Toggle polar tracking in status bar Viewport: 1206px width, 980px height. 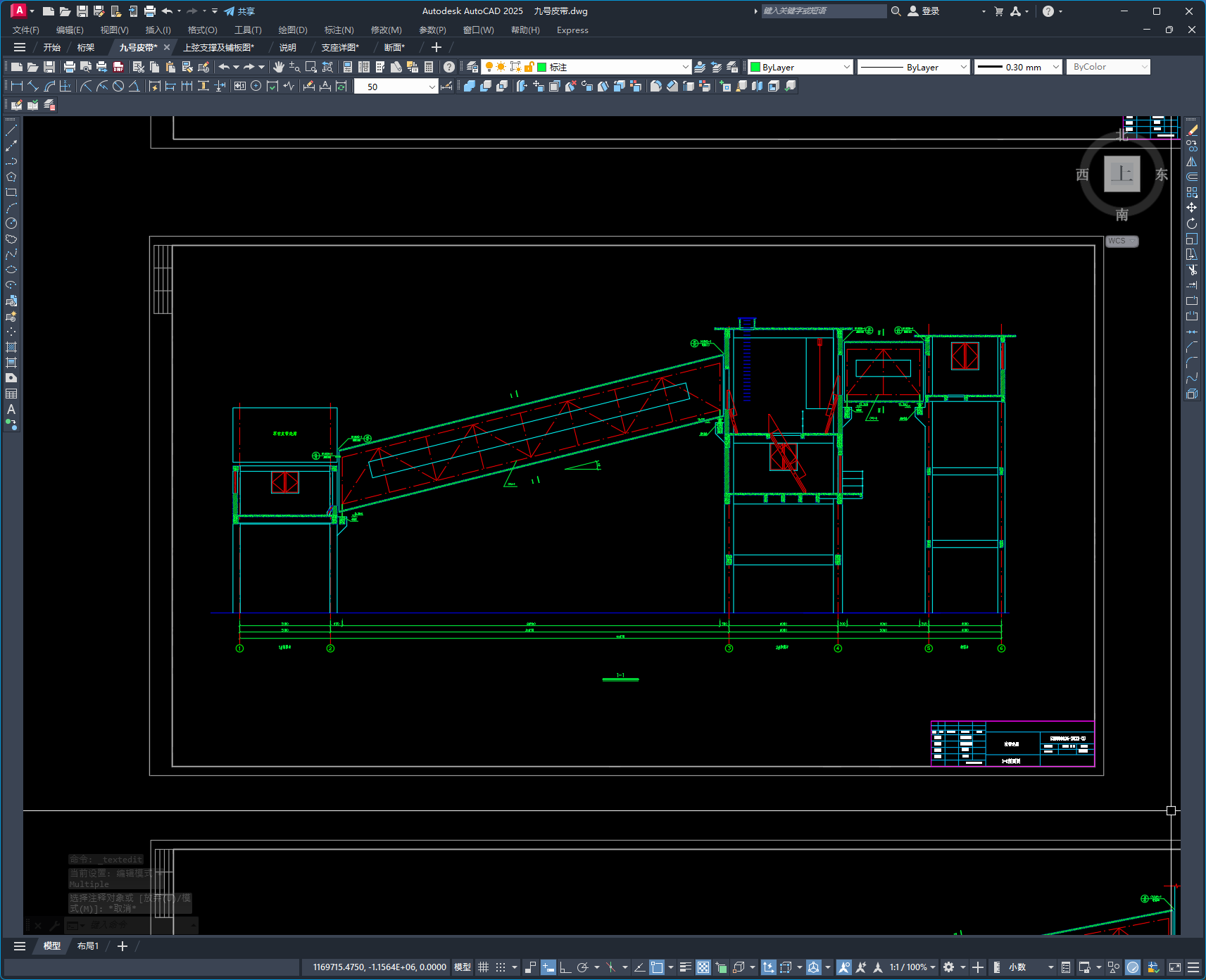coord(582,967)
